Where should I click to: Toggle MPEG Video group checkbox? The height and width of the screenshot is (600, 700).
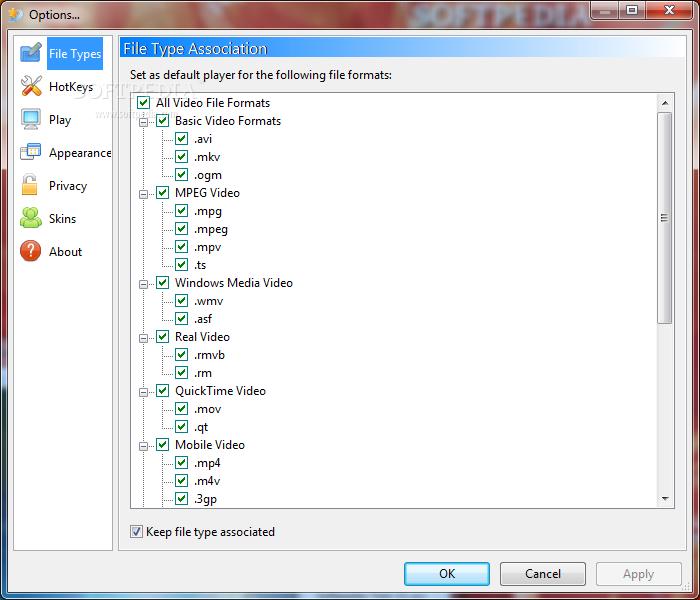coord(162,193)
